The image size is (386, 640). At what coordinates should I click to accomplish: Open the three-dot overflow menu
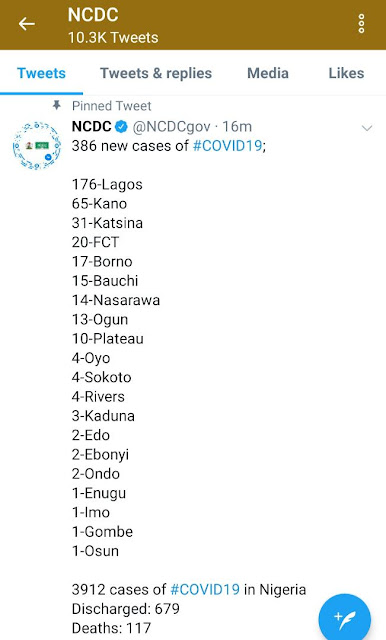[361, 24]
